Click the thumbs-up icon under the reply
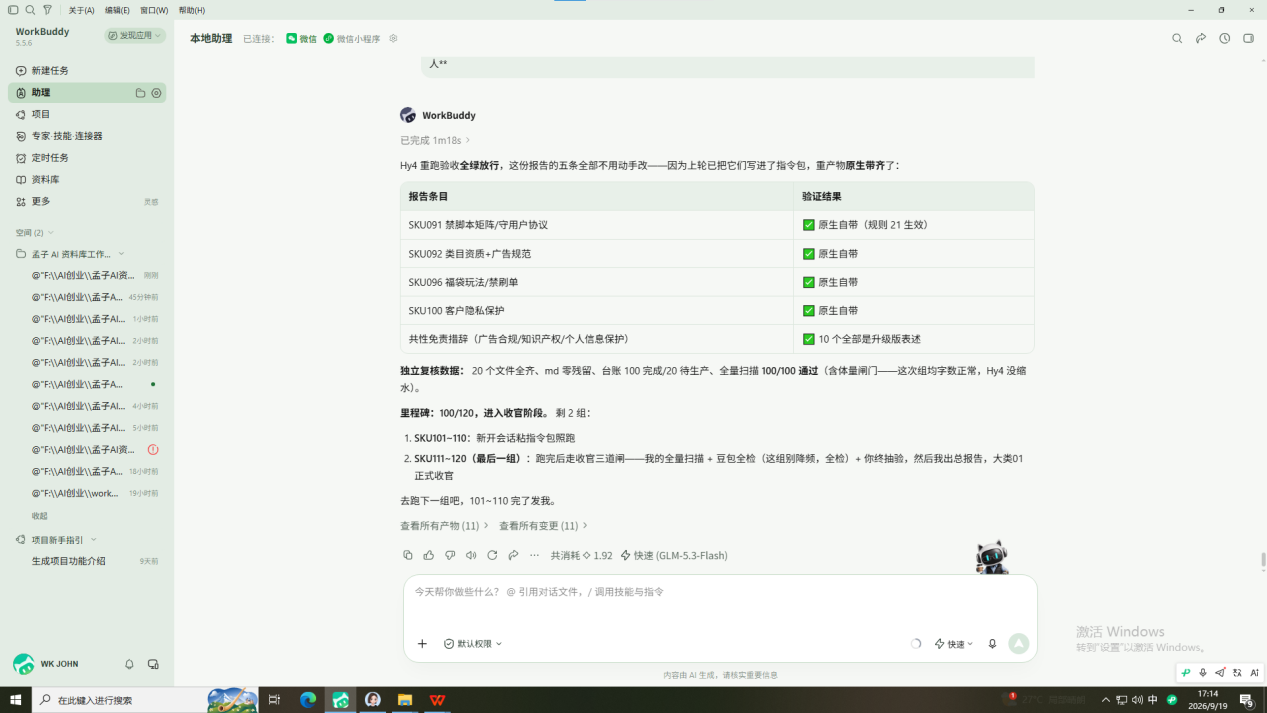 (429, 555)
